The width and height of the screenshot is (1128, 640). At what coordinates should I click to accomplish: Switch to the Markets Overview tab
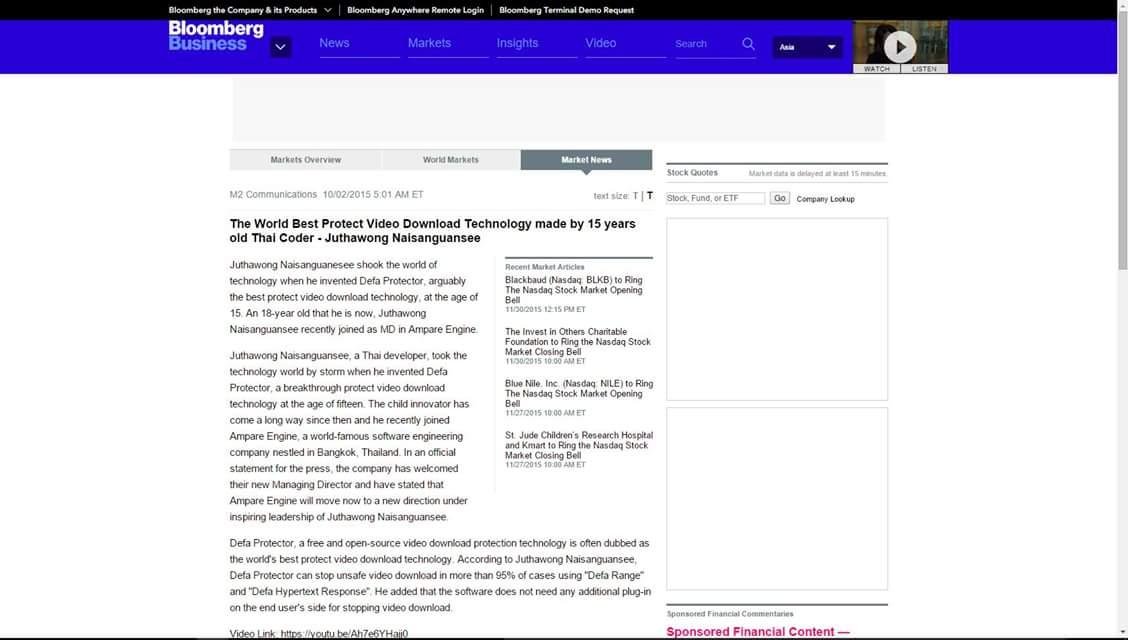coord(305,160)
